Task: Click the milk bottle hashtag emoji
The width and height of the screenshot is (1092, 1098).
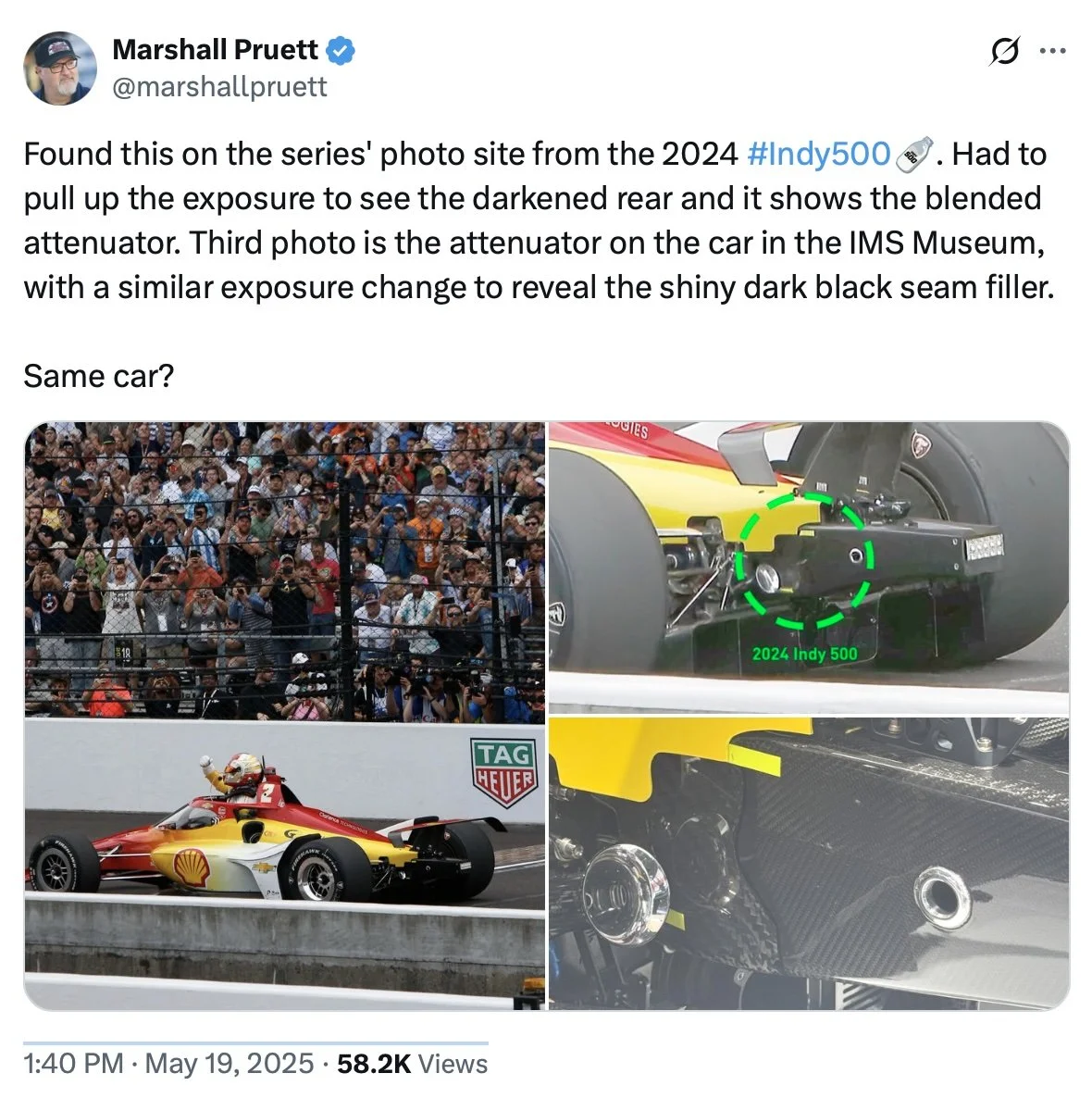Action: pos(913,154)
